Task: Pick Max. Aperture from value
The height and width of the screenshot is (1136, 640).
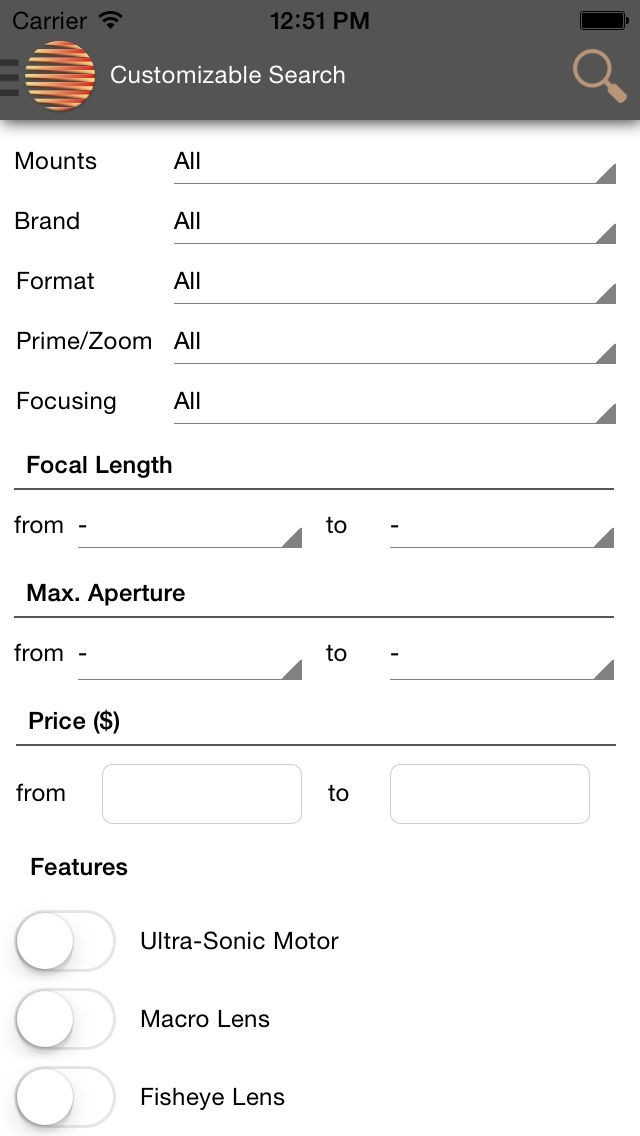Action: (190, 654)
